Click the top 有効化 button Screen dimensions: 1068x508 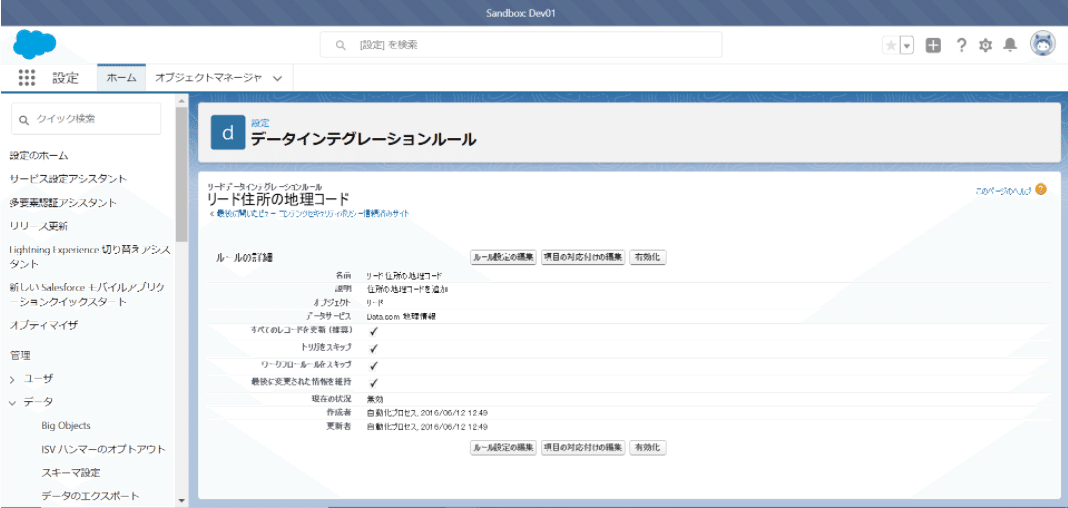[647, 257]
